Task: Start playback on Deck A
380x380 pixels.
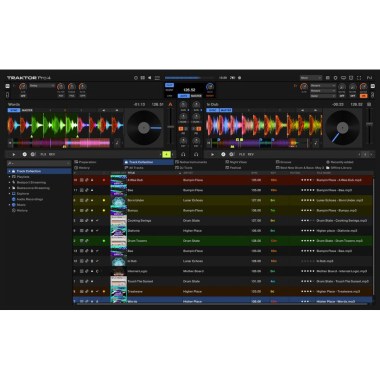Action: 14,155
